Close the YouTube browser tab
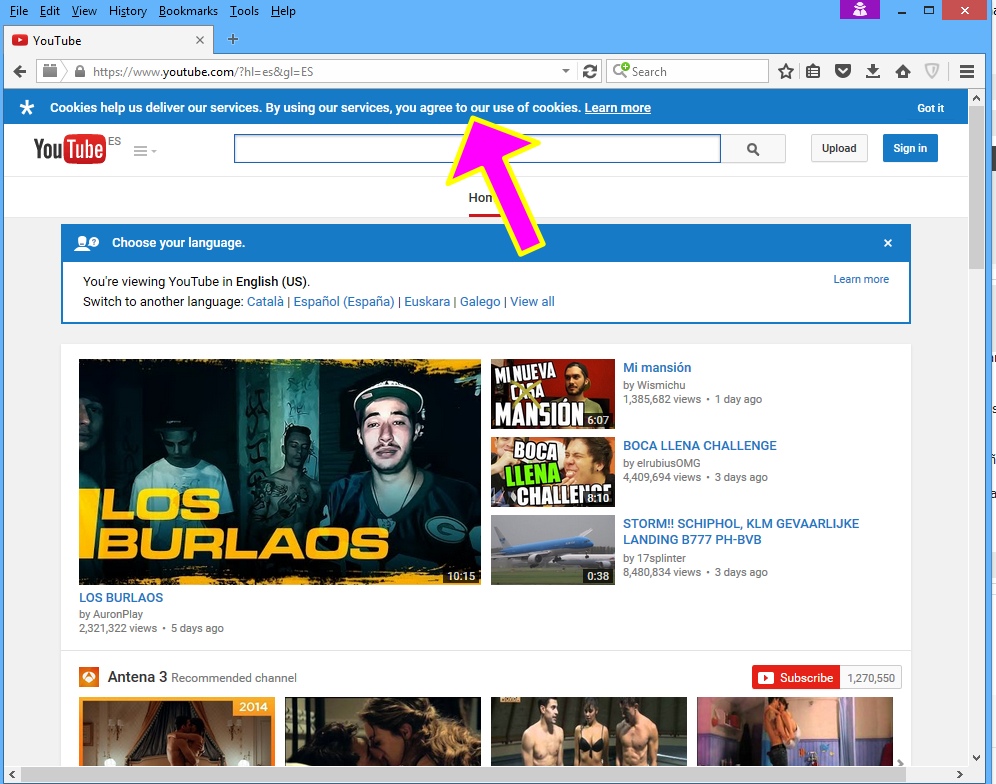 (199, 40)
